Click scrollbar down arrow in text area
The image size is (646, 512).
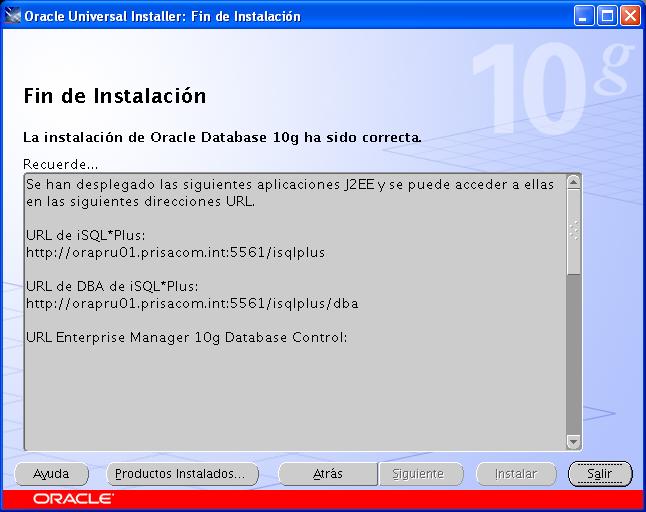[x=573, y=442]
